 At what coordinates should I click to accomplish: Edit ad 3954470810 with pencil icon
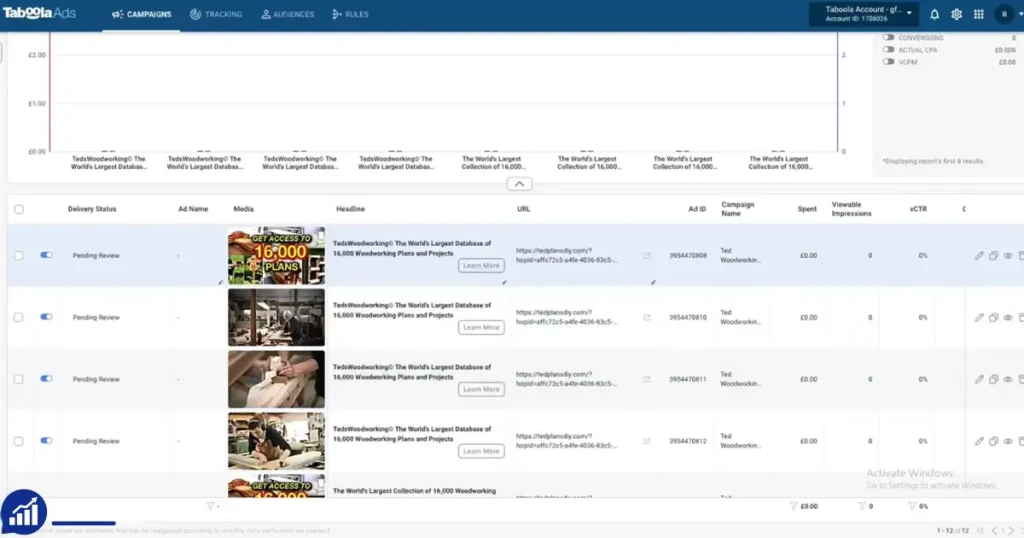pyautogui.click(x=979, y=317)
